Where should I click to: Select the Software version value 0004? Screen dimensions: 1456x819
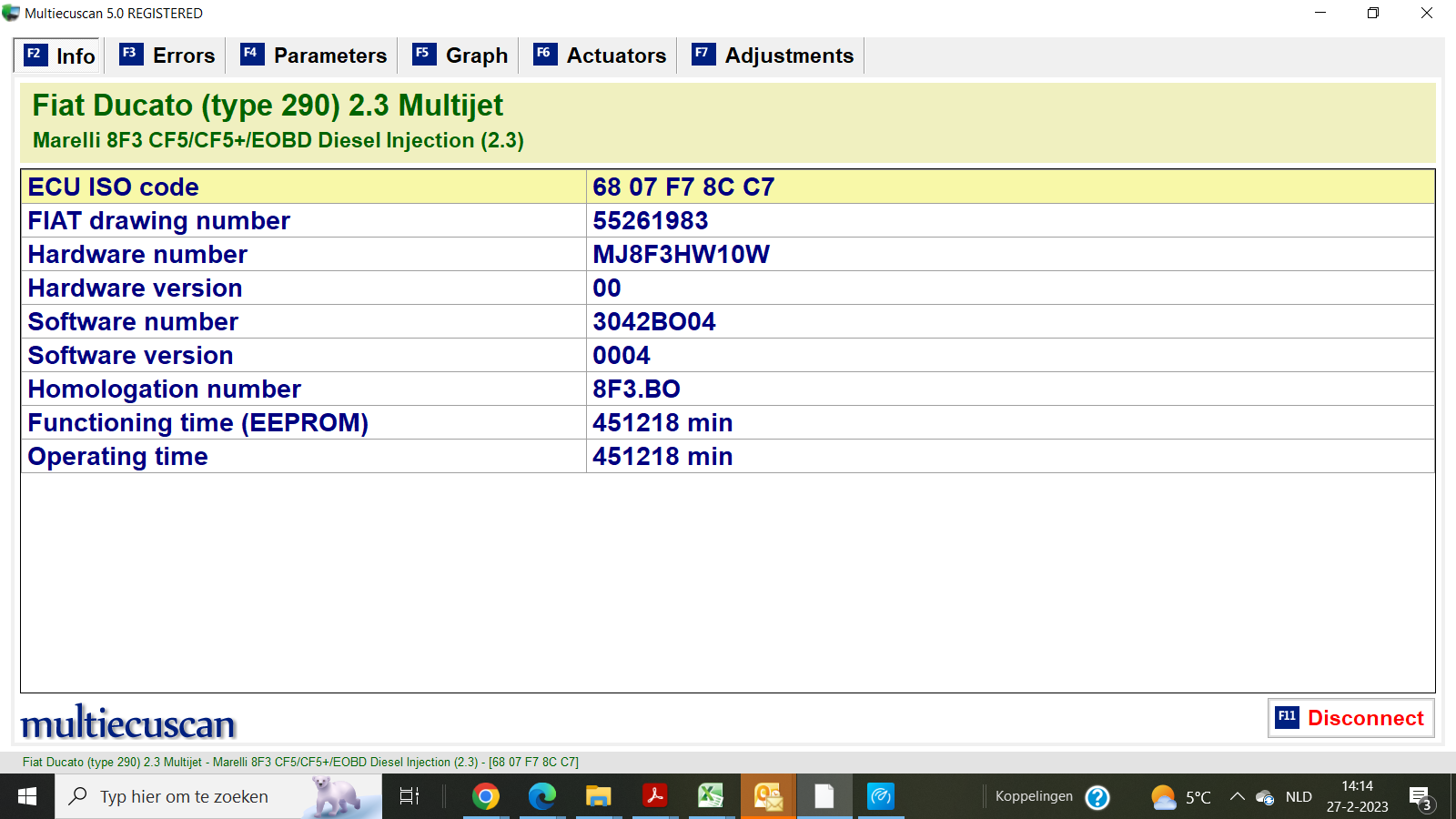pos(622,355)
